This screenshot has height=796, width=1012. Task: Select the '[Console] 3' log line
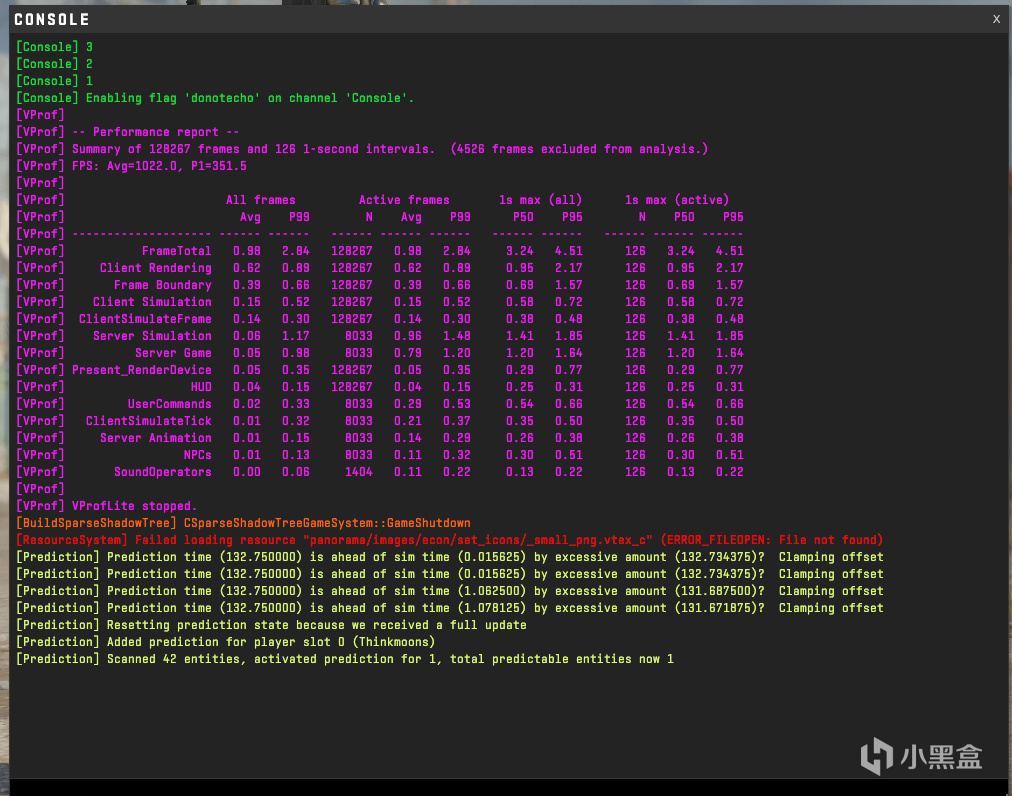pos(54,47)
